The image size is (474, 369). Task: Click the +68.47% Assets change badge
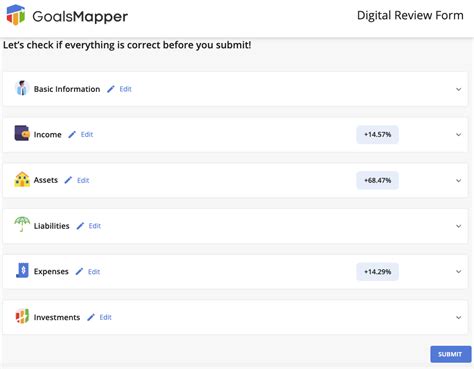(377, 180)
